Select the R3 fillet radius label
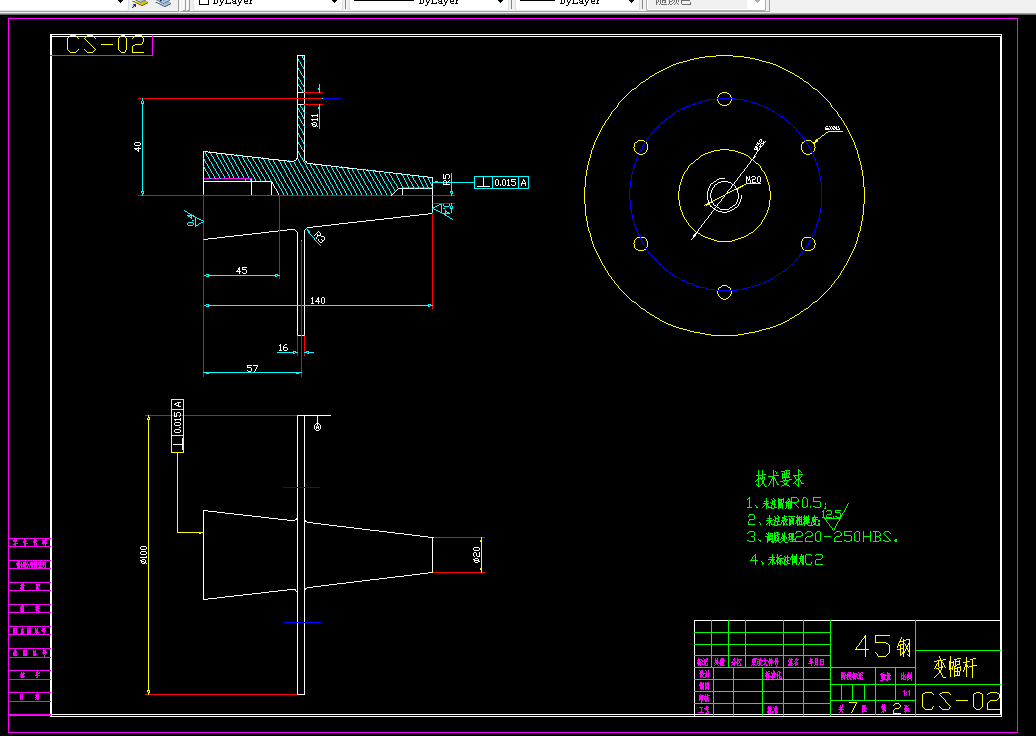This screenshot has height=736, width=1036. 318,237
